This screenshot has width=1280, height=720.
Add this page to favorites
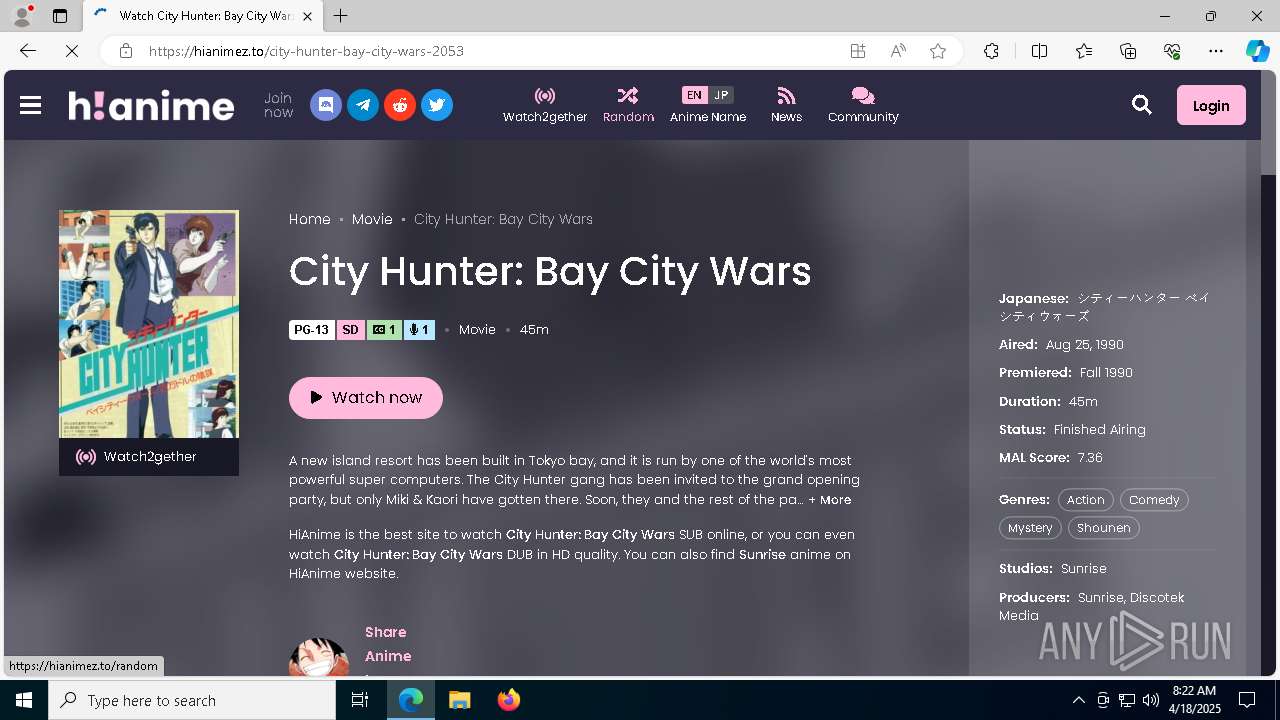click(x=938, y=51)
